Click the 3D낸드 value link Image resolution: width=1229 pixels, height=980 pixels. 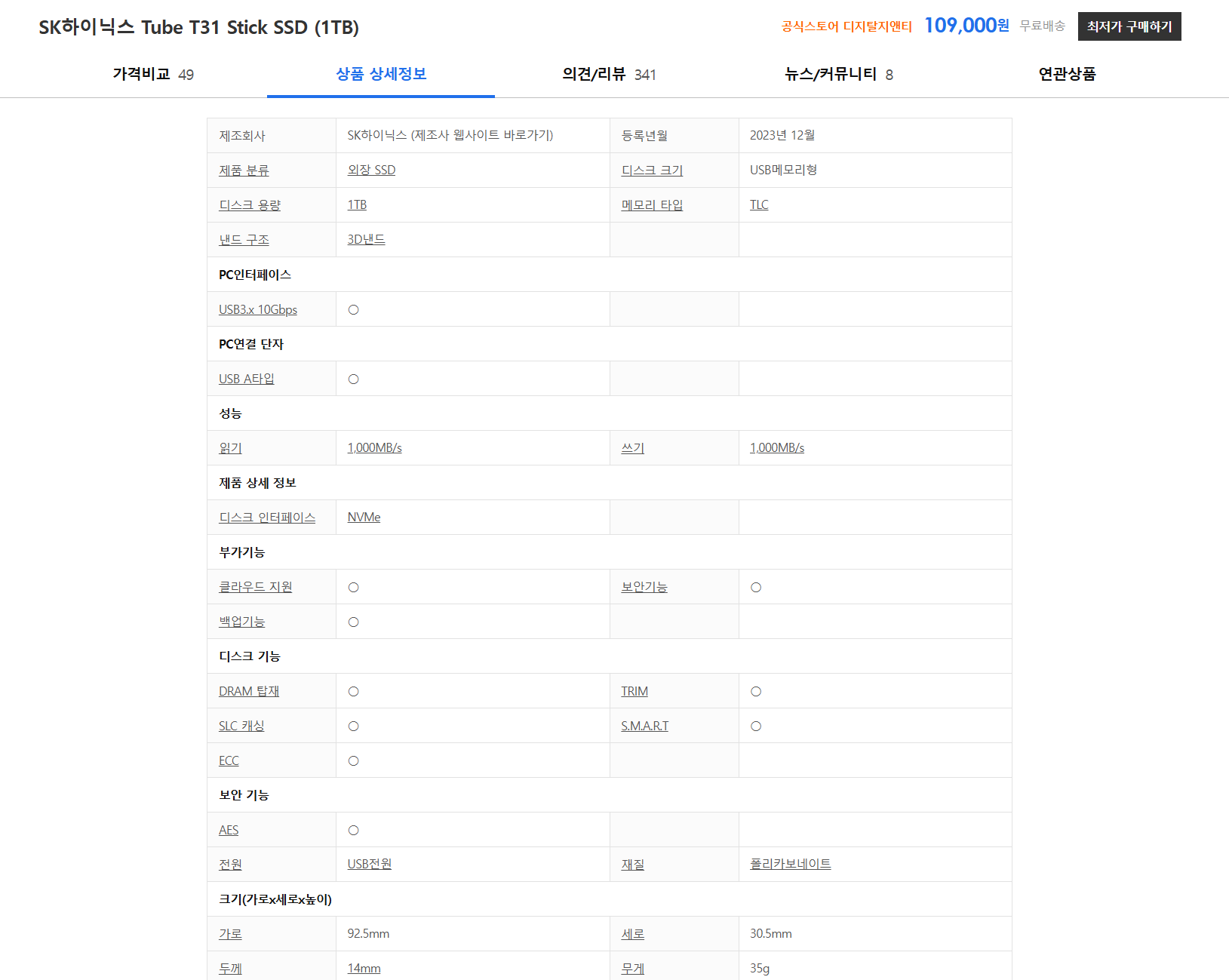tap(366, 240)
